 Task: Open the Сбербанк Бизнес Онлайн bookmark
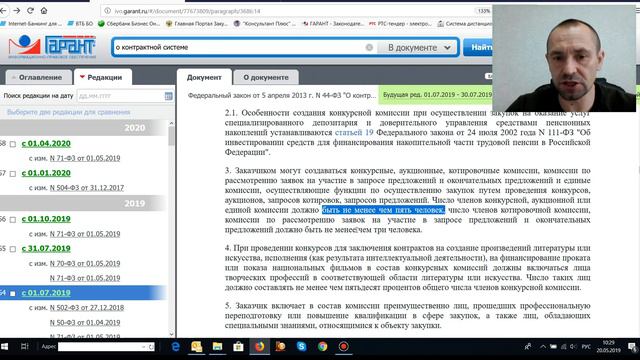coord(129,24)
